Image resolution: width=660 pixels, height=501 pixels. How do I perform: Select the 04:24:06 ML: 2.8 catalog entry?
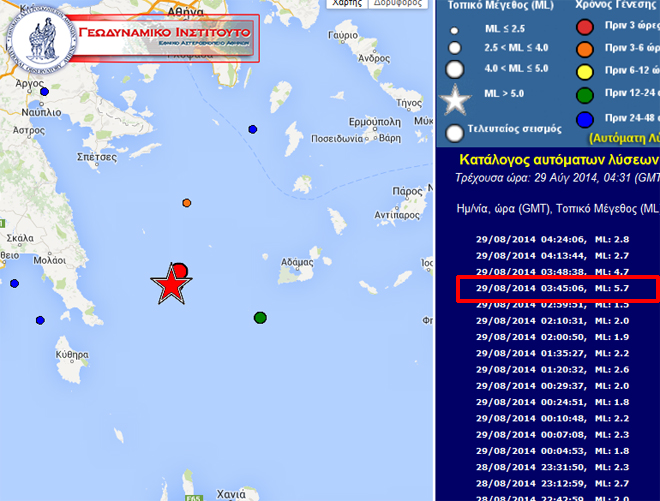pyautogui.click(x=552, y=240)
